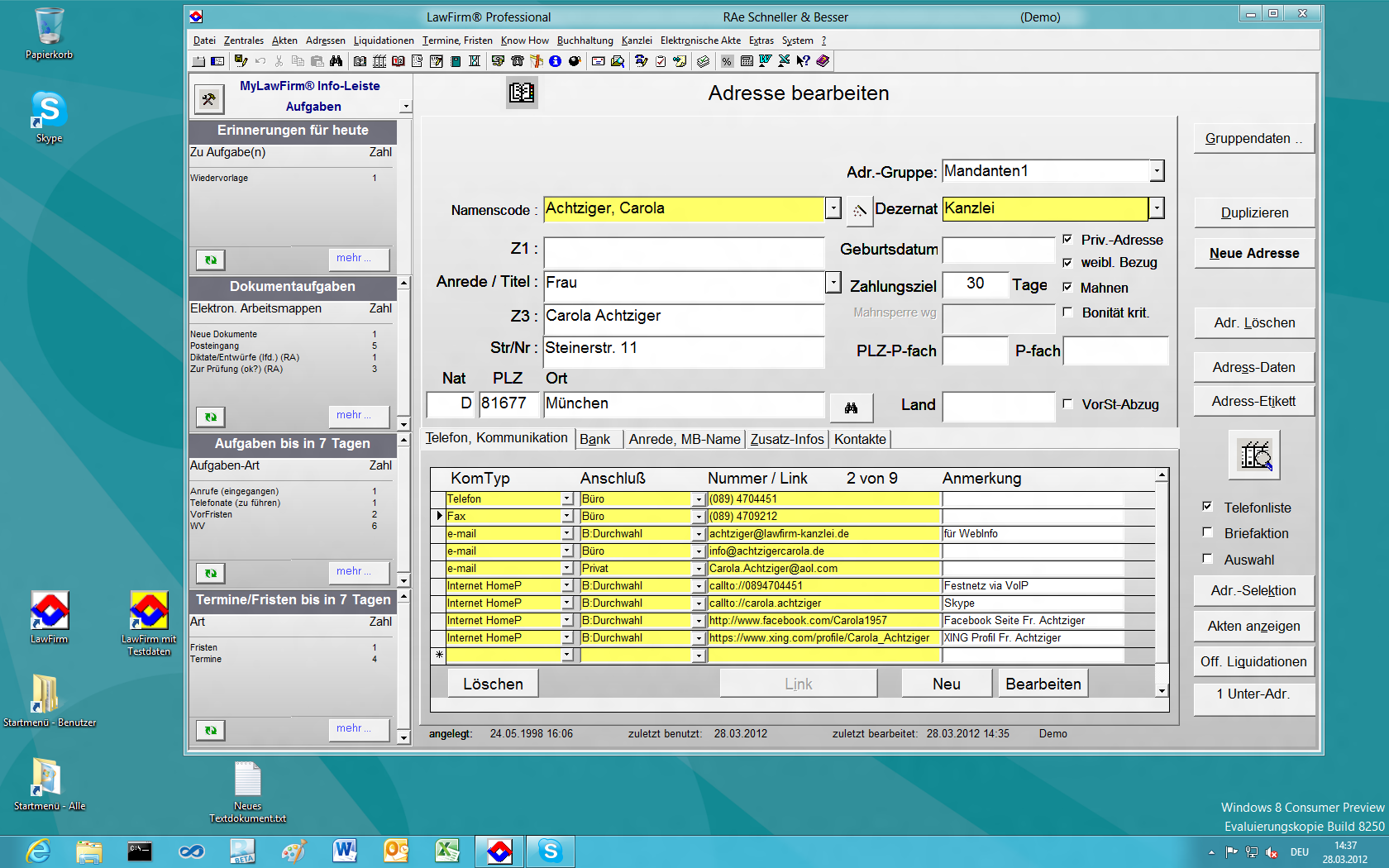Click the binoculars search icon in toolbar

coord(336,61)
